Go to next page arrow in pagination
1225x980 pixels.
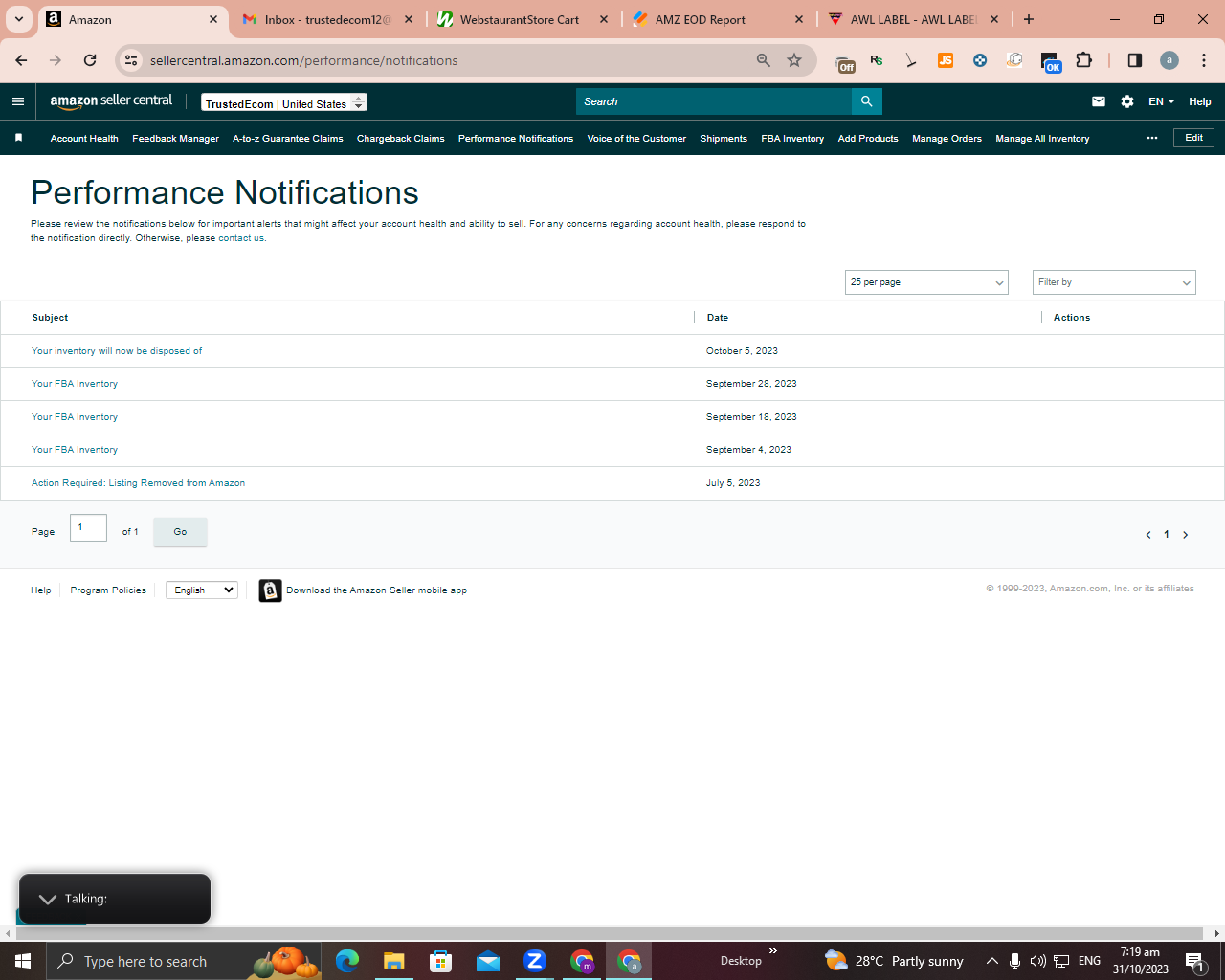(x=1185, y=535)
